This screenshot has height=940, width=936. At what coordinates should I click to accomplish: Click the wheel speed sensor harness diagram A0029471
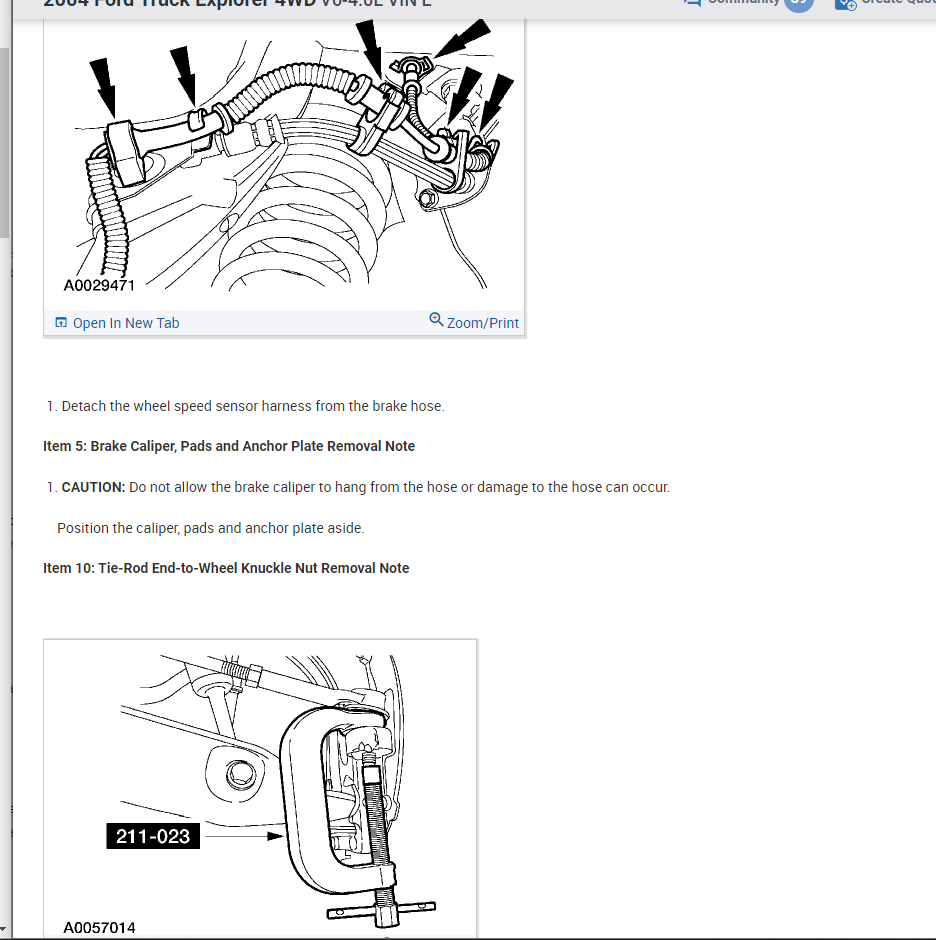pyautogui.click(x=284, y=164)
